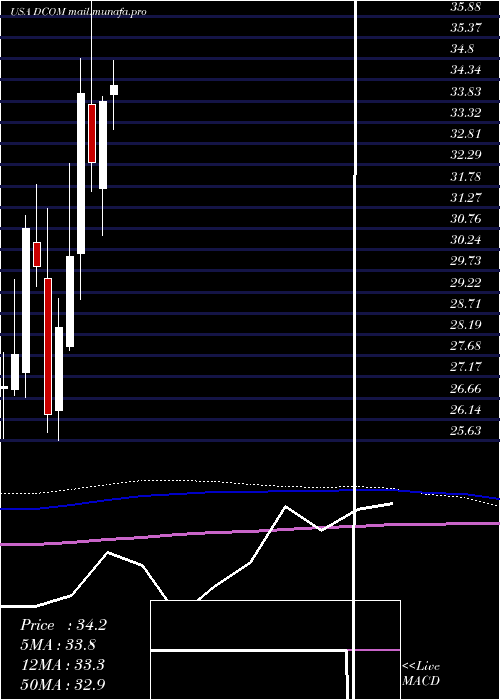Click the 34.34 price axis label
The width and height of the screenshot is (500, 700).
coord(466,70)
